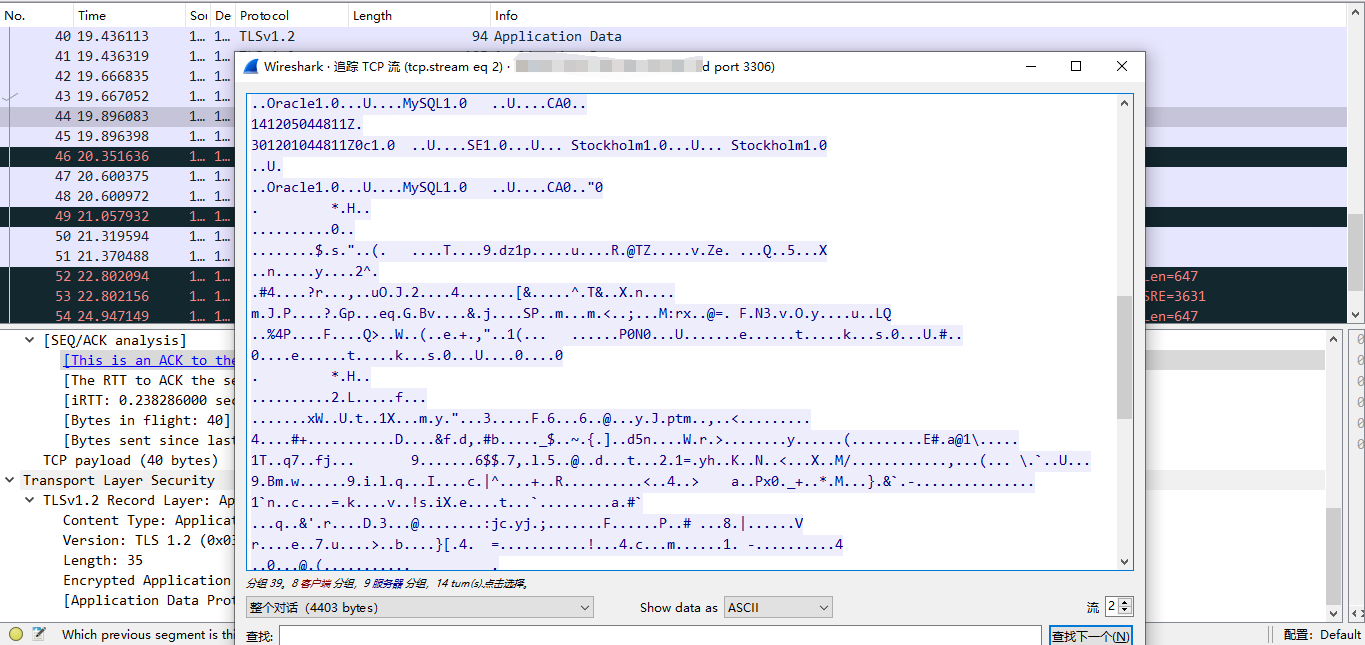The height and width of the screenshot is (645, 1365).
Task: Select packet 42 at time 19.666835
Action: pos(118,76)
